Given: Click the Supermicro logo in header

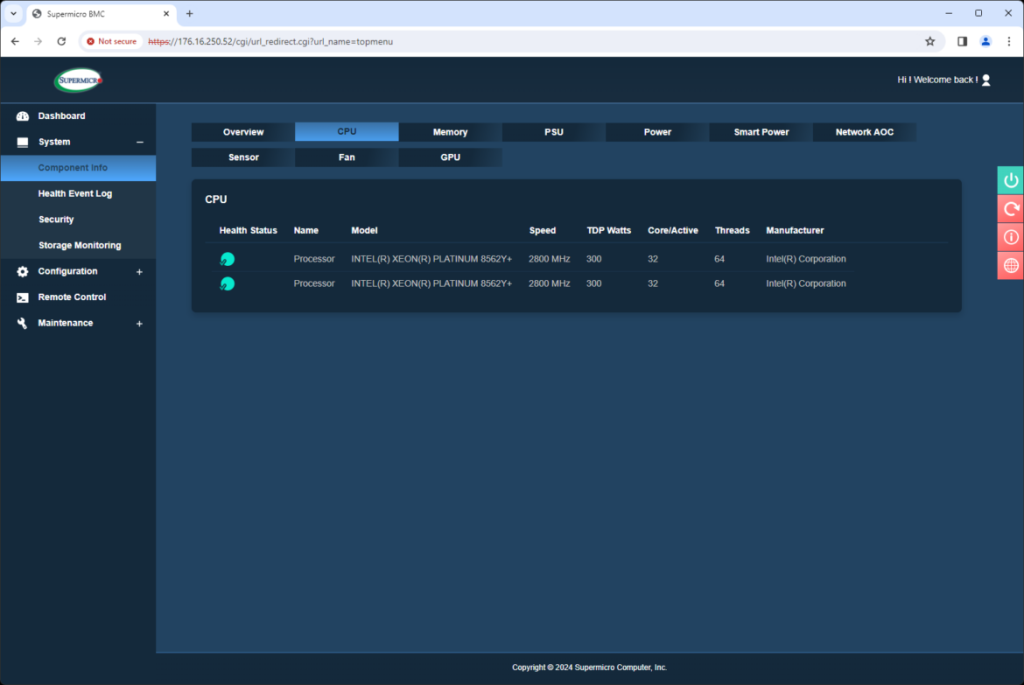Looking at the screenshot, I should [78, 80].
